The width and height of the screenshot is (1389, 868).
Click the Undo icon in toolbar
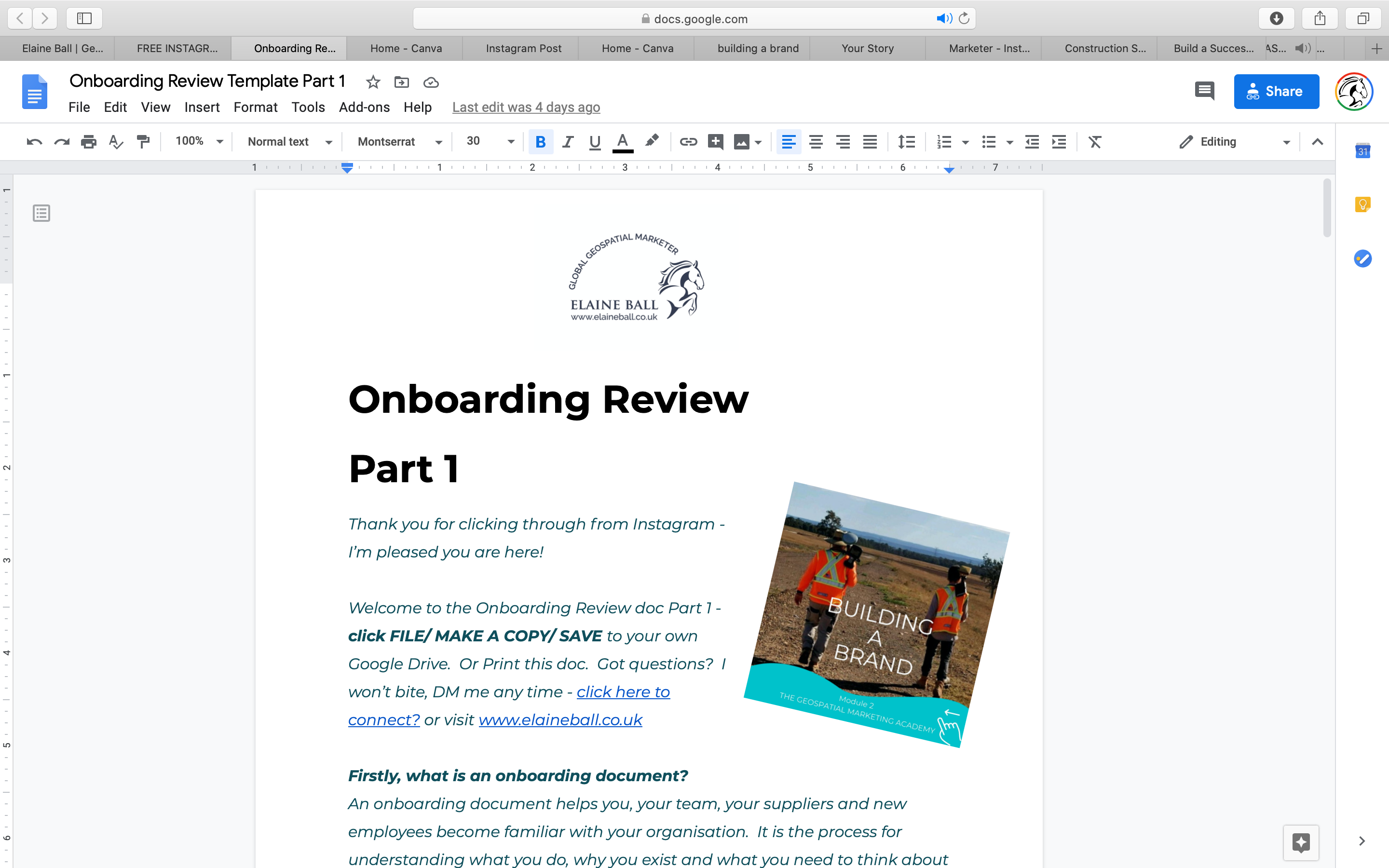[x=34, y=142]
